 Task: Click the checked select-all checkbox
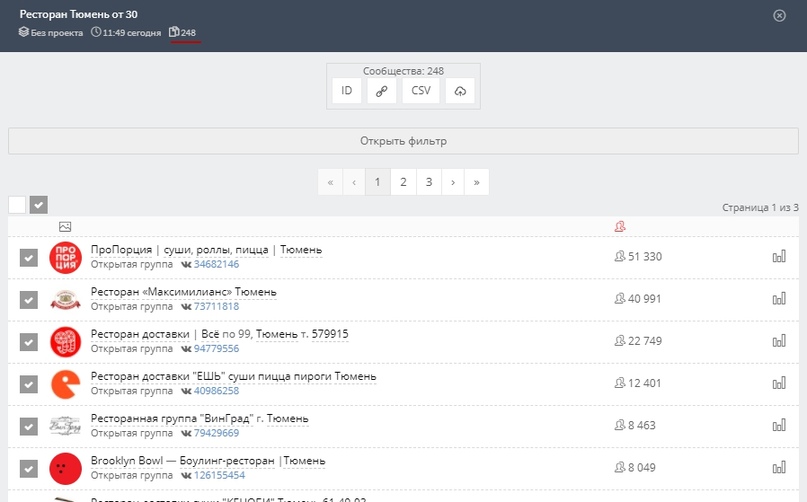tap(39, 204)
